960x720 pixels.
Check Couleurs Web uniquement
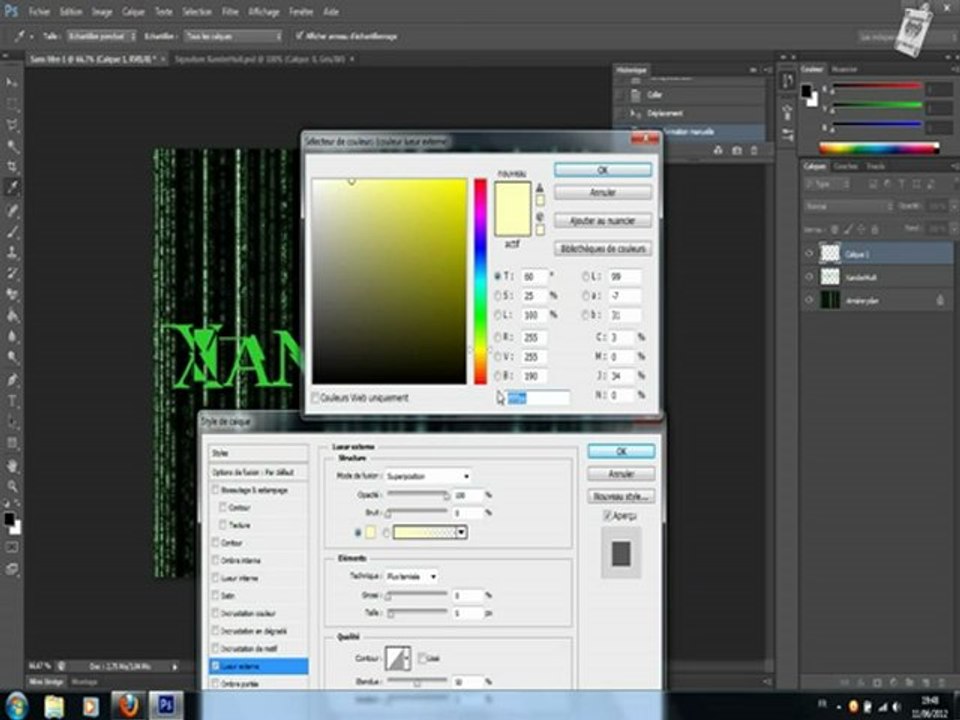point(316,398)
